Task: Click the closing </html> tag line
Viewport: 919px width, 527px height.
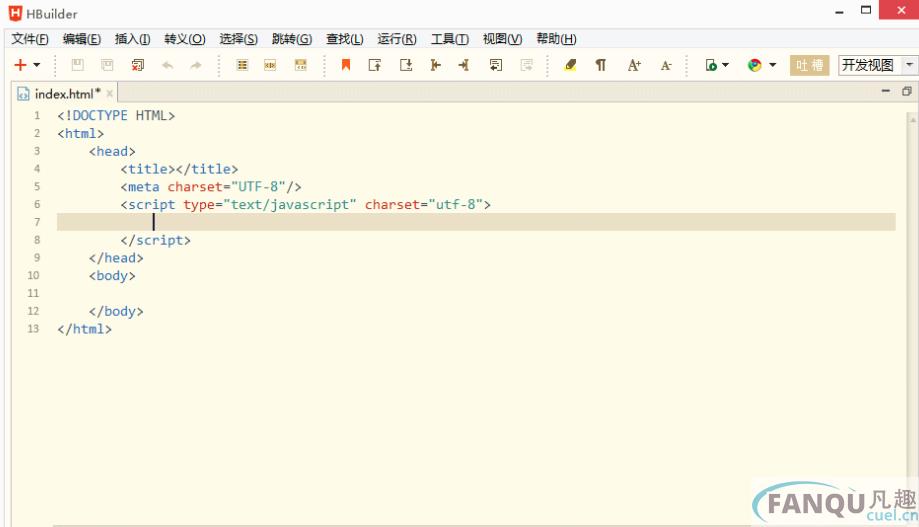Action: tap(84, 328)
